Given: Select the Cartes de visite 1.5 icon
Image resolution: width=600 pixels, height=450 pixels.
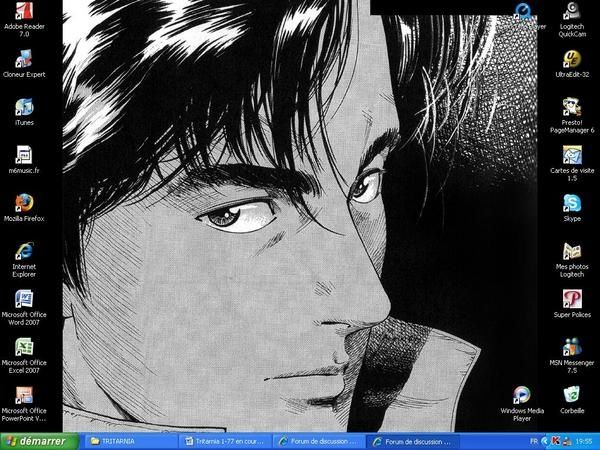Looking at the screenshot, I should (x=572, y=163).
